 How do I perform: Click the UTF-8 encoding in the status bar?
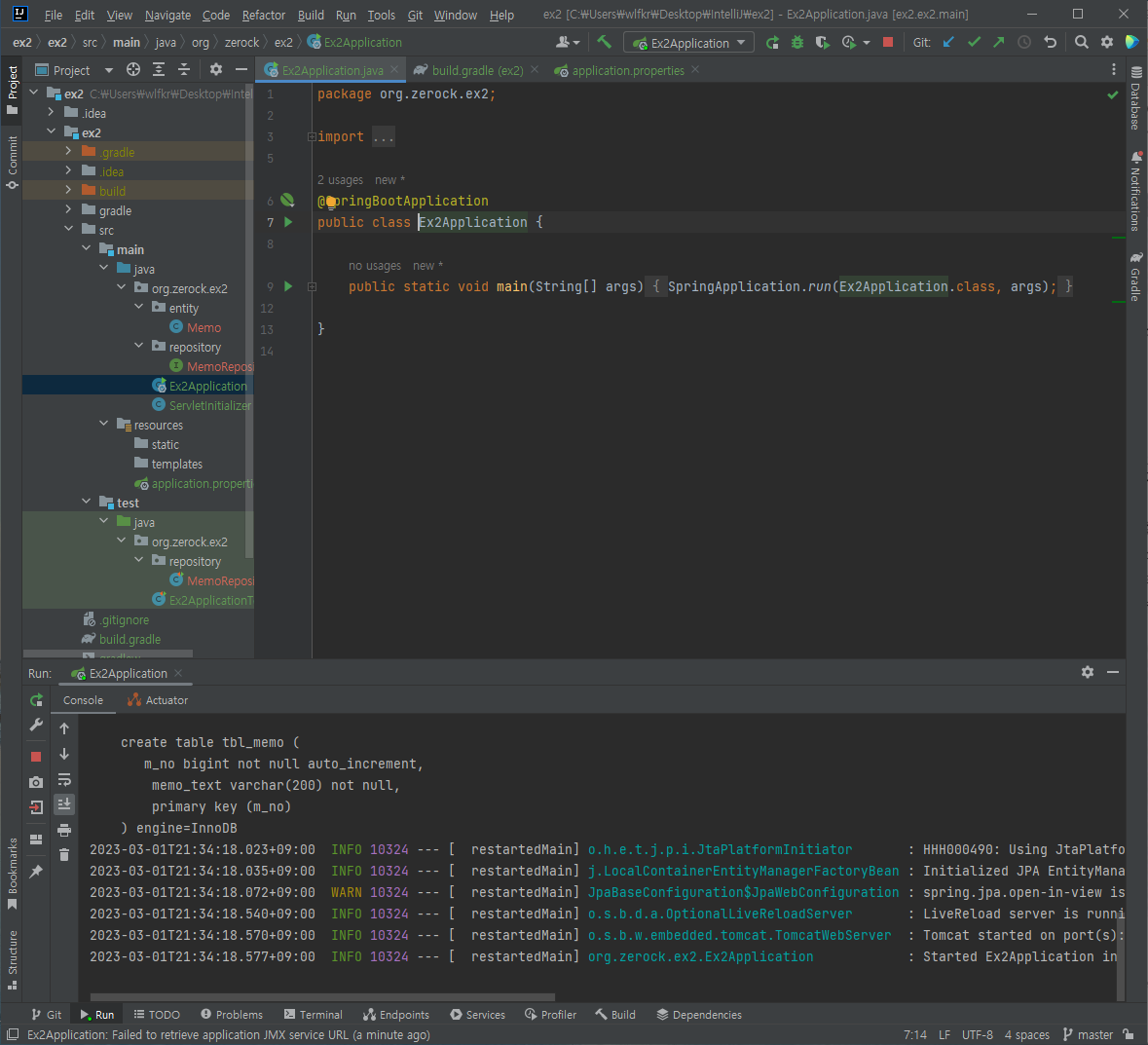[977, 1034]
